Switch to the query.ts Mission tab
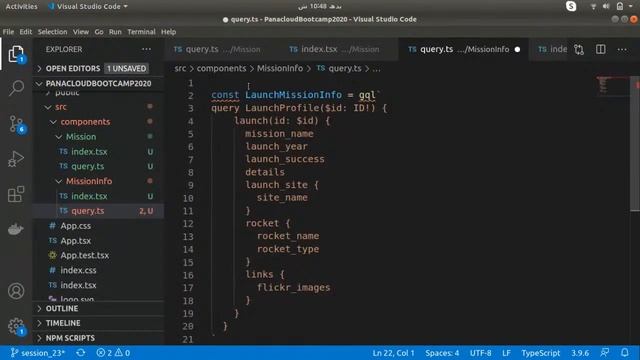Image resolution: width=640 pixels, height=360 pixels. point(222,49)
